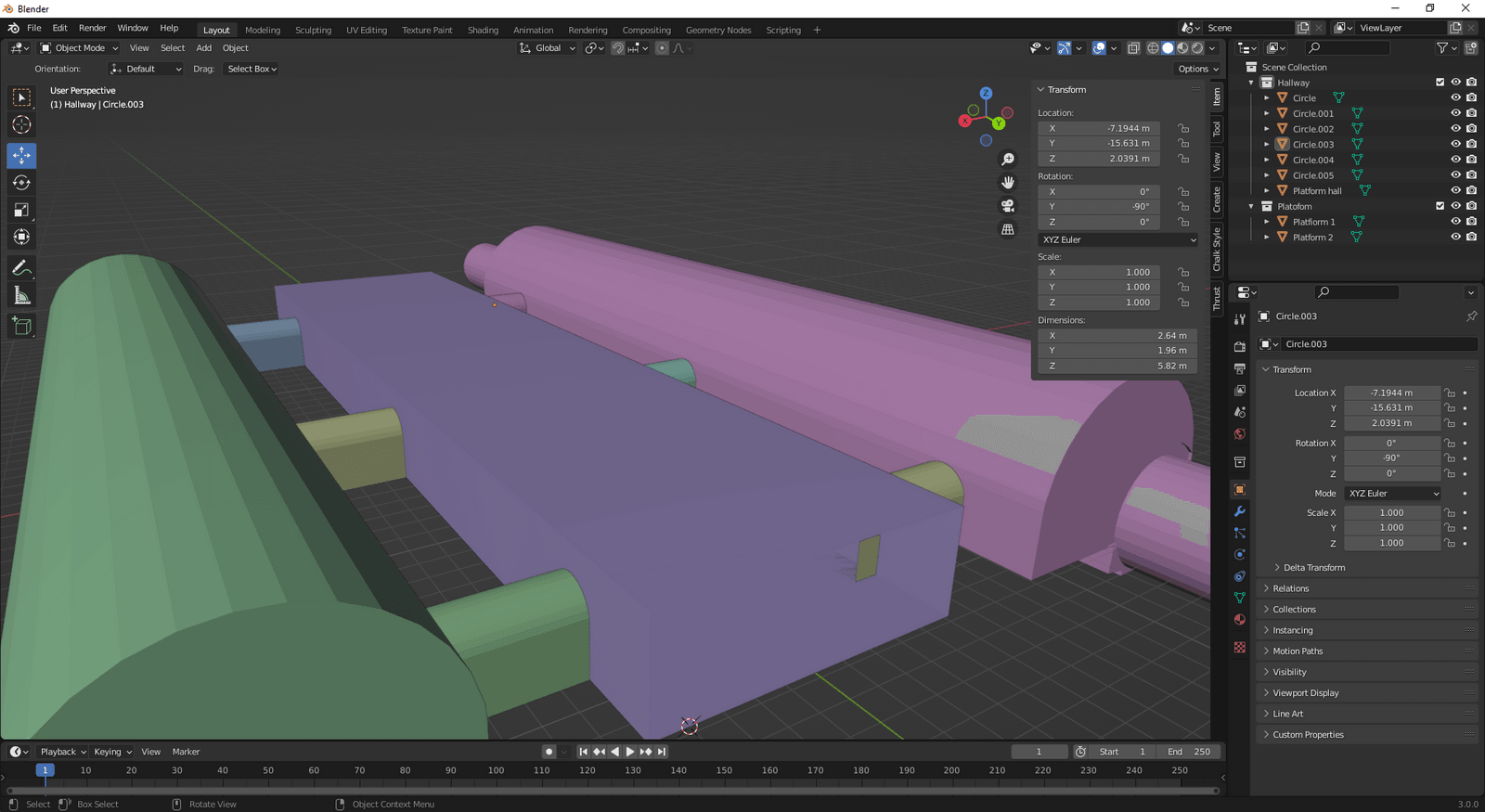
Task: Click the camera view icon in viewport
Action: point(1008,206)
